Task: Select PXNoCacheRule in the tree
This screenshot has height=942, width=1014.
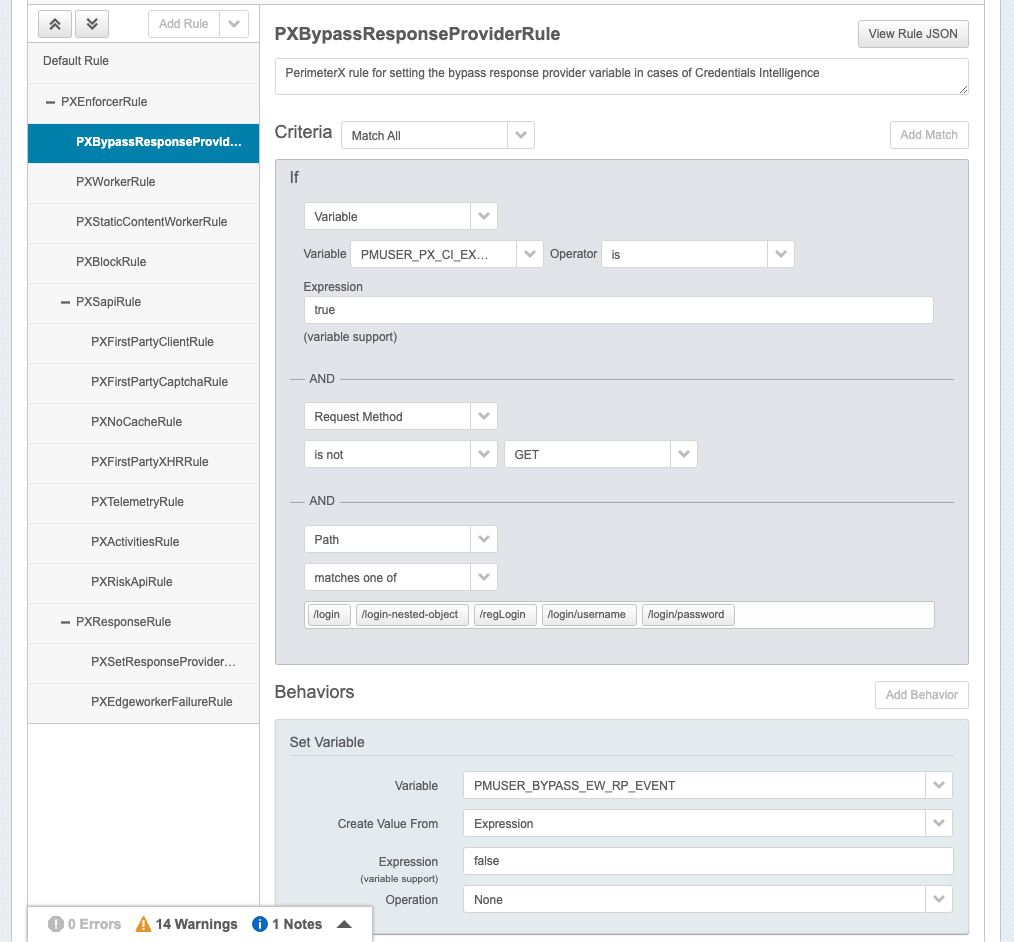Action: 143,422
